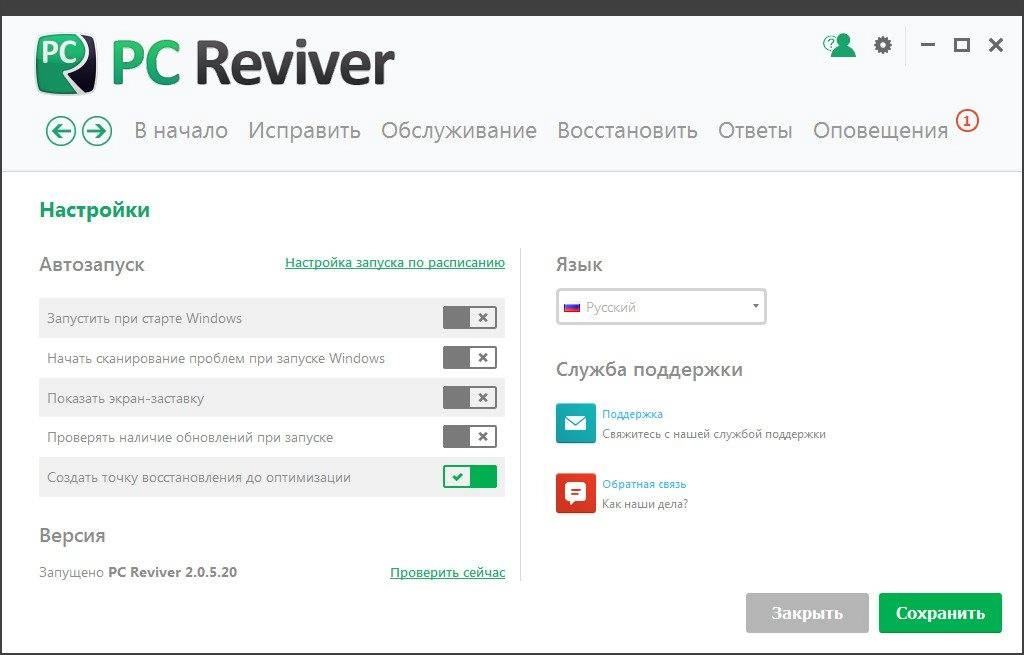Open the Обратная связь link

[644, 484]
